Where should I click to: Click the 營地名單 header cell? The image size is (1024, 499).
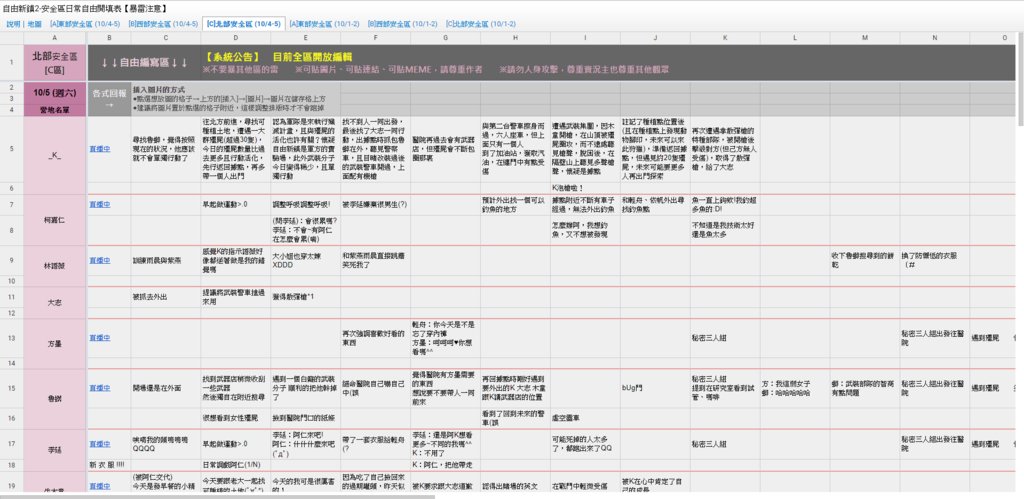(x=54, y=110)
